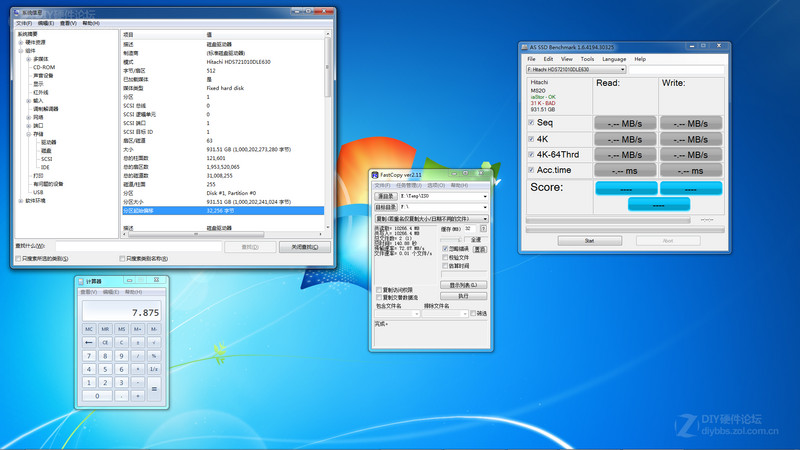Open the Tools menu in AS SSD Benchmark
Image resolution: width=800 pixels, height=450 pixels.
pos(587,59)
